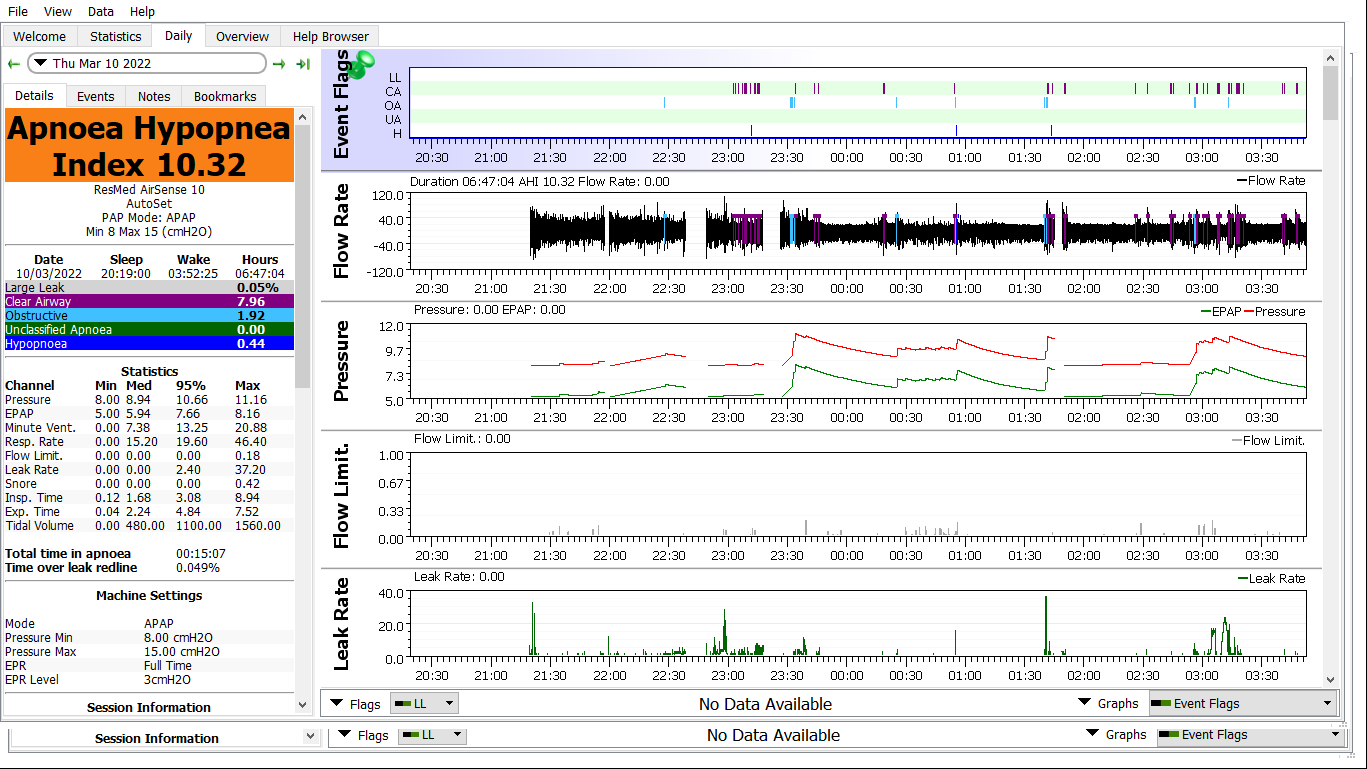Click the Total time in apnoea value

pyautogui.click(x=200, y=554)
